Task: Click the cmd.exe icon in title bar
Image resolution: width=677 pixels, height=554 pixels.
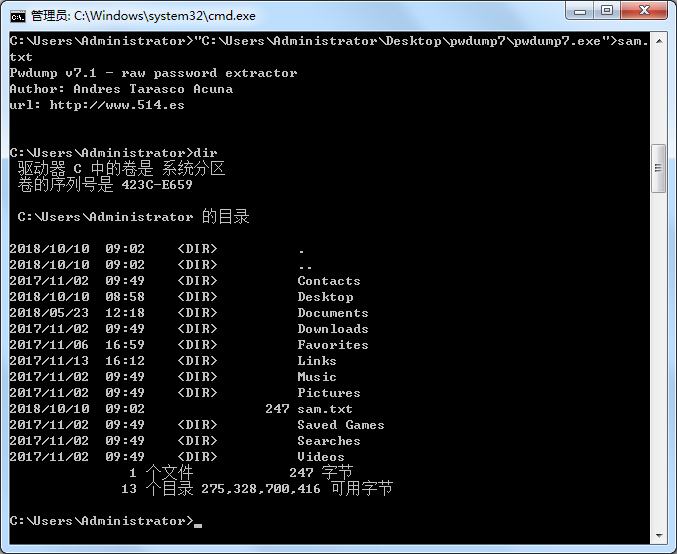Action: point(18,16)
